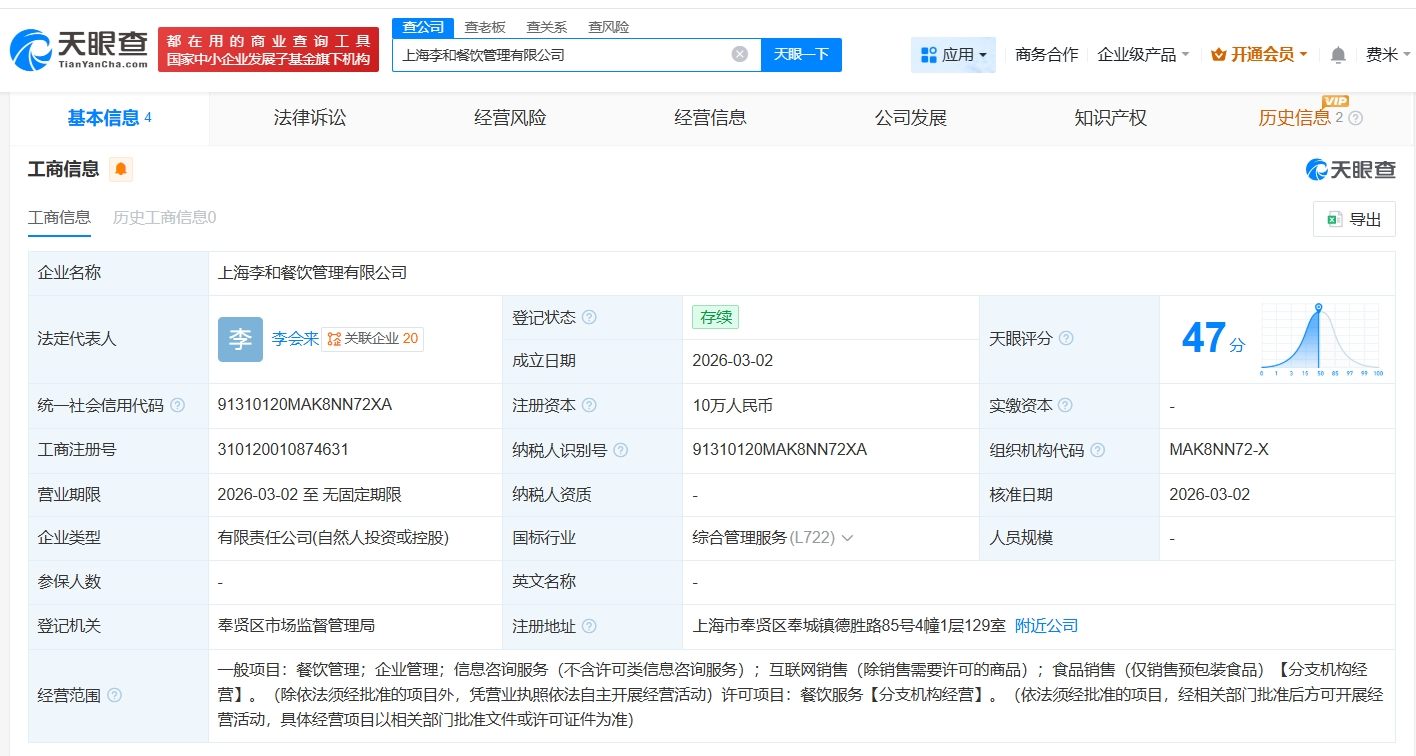Click help icon next to 登记状态

click(x=589, y=317)
